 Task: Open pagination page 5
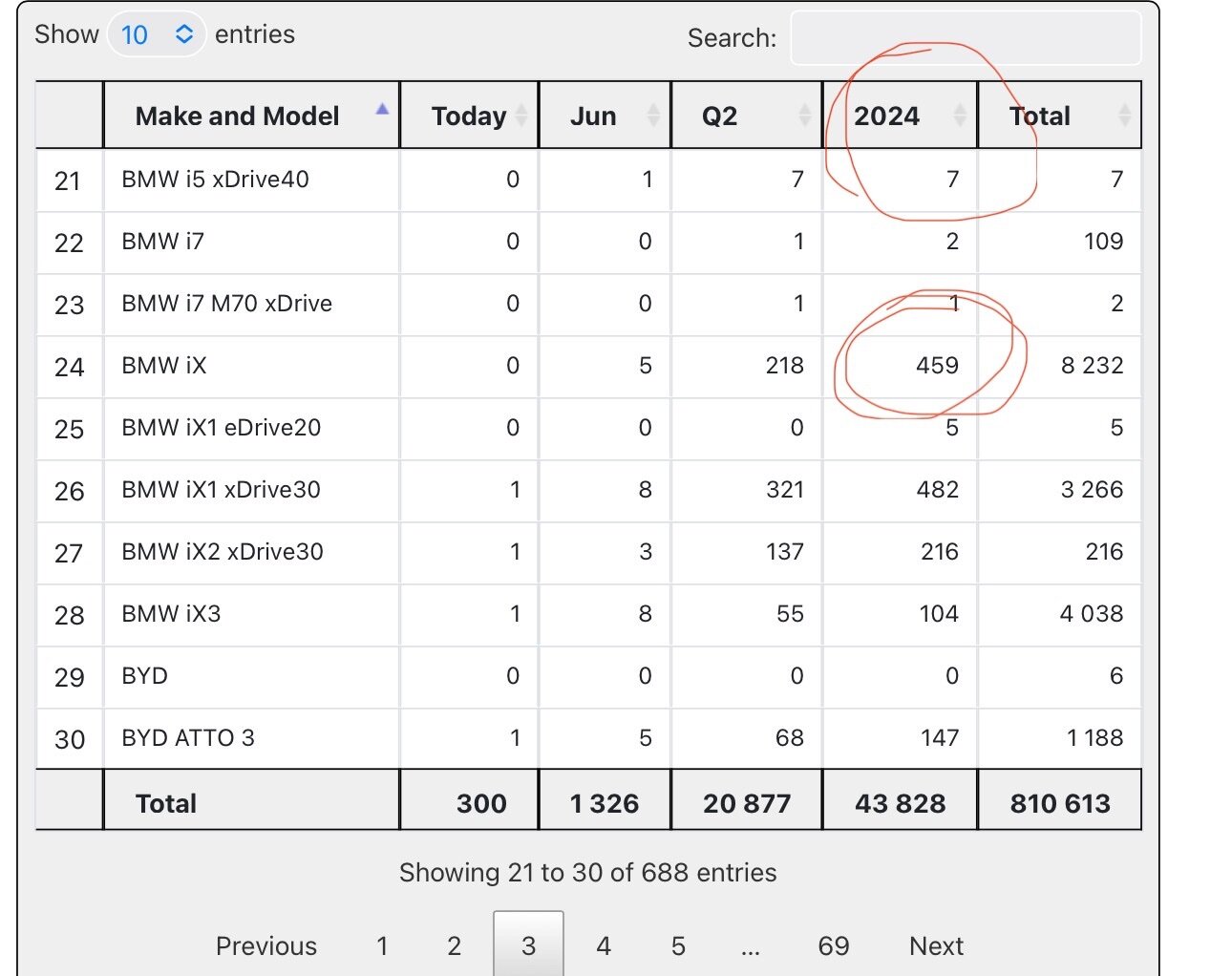click(678, 945)
